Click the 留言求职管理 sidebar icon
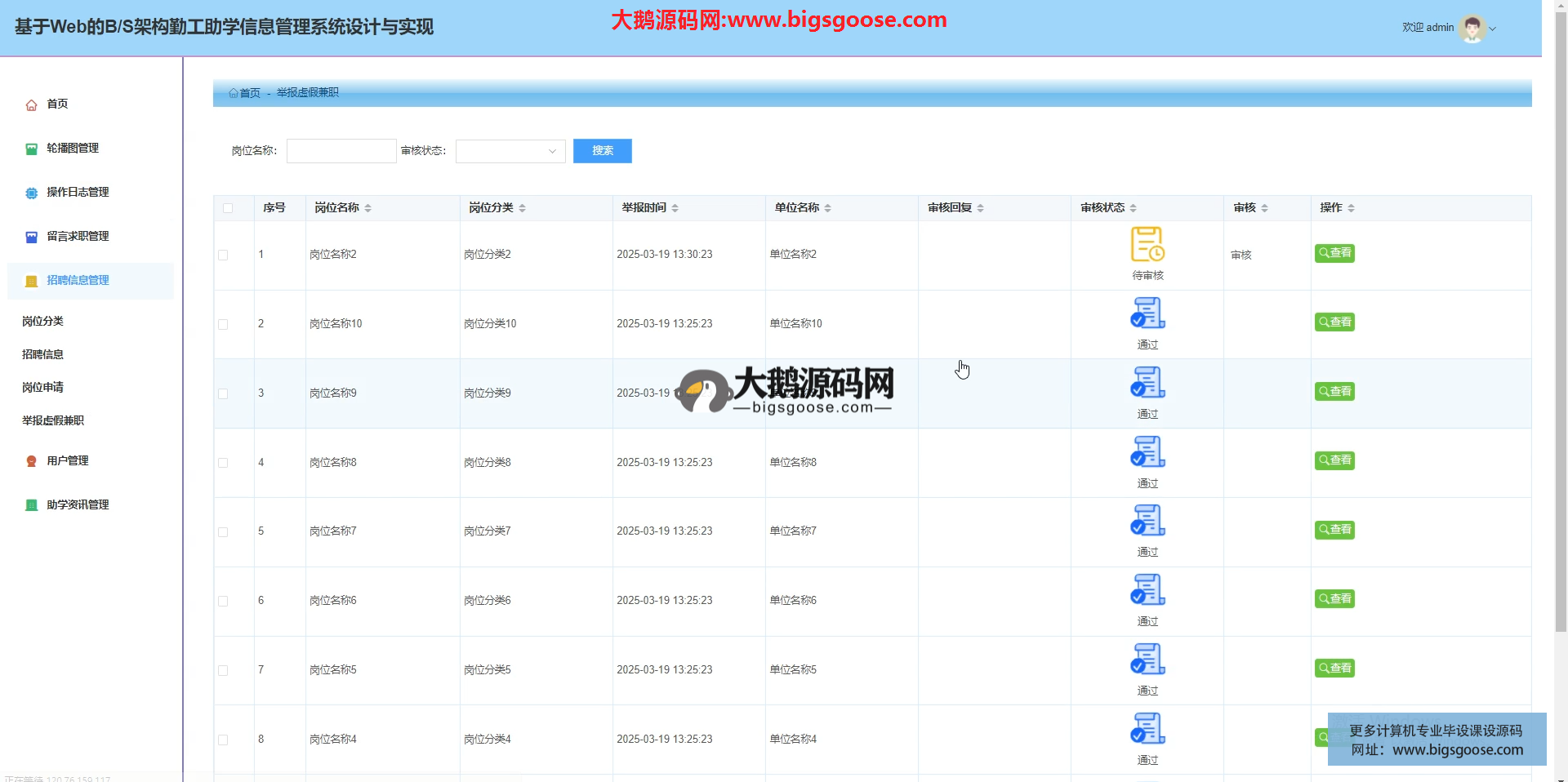The width and height of the screenshot is (1568, 782). [31, 237]
